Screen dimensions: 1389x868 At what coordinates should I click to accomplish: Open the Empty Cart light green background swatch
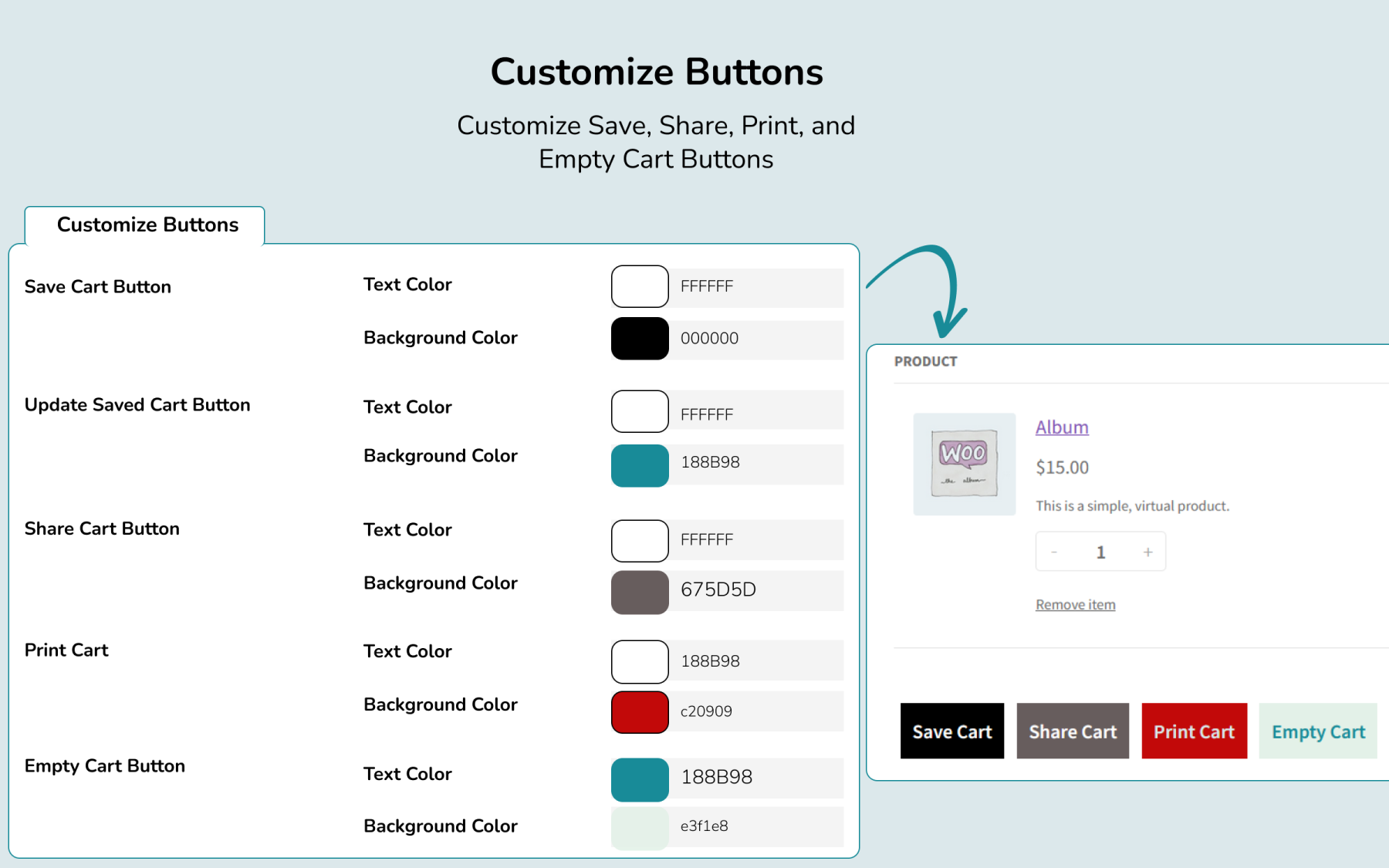(x=640, y=828)
